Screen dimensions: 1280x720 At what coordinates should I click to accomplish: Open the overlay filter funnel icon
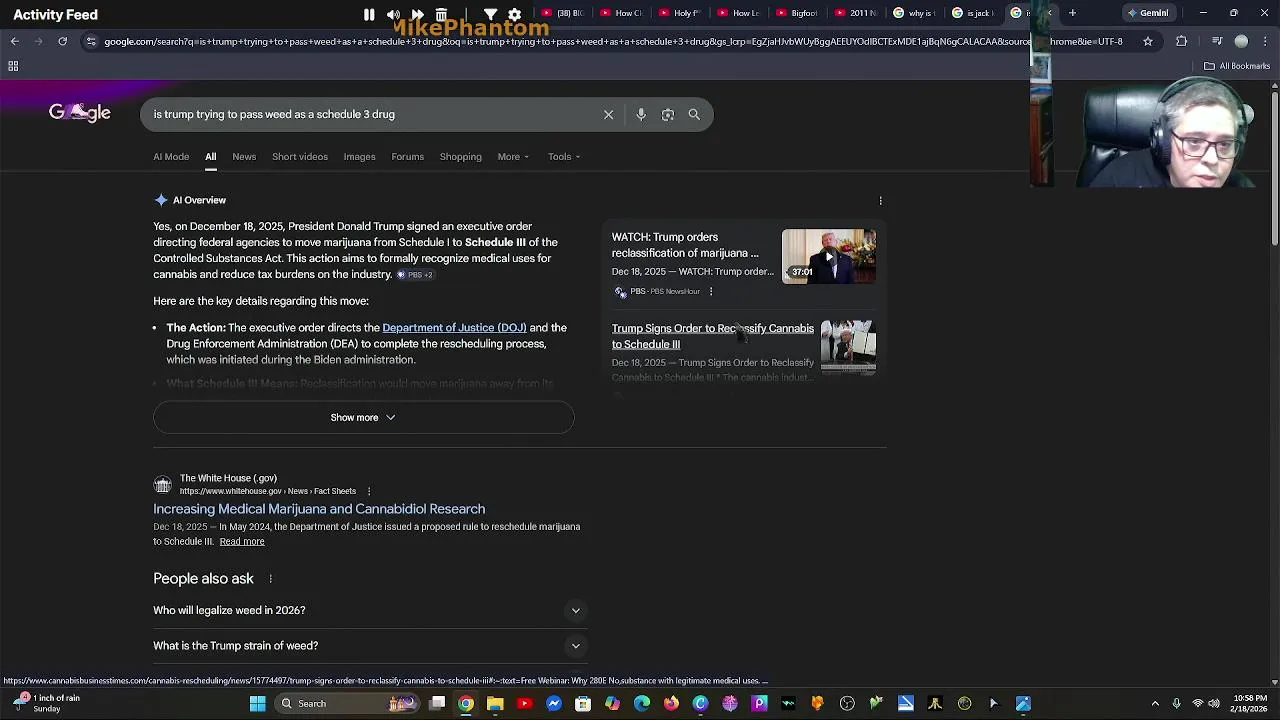click(x=490, y=15)
